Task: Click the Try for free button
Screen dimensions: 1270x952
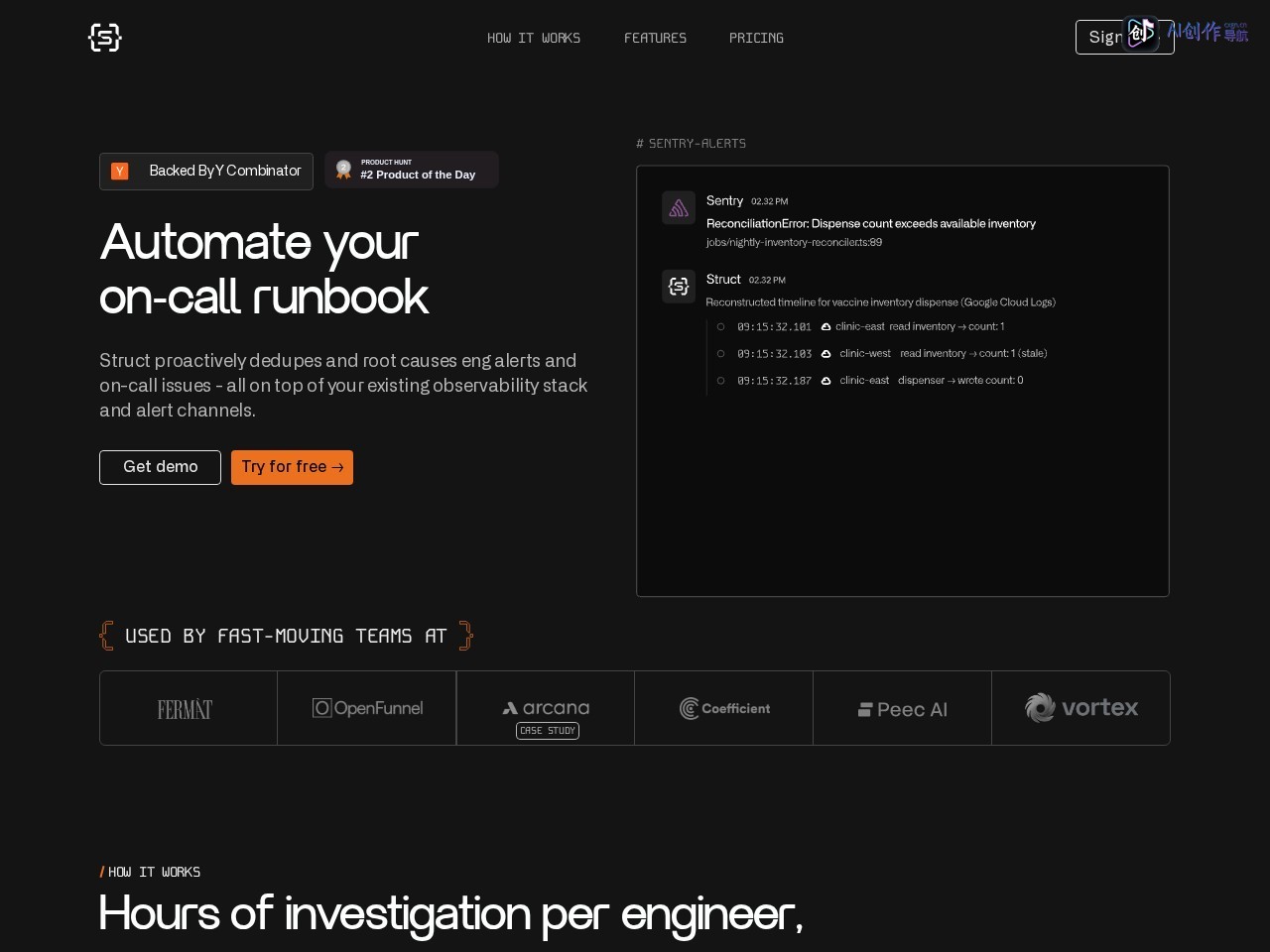Action: [292, 467]
